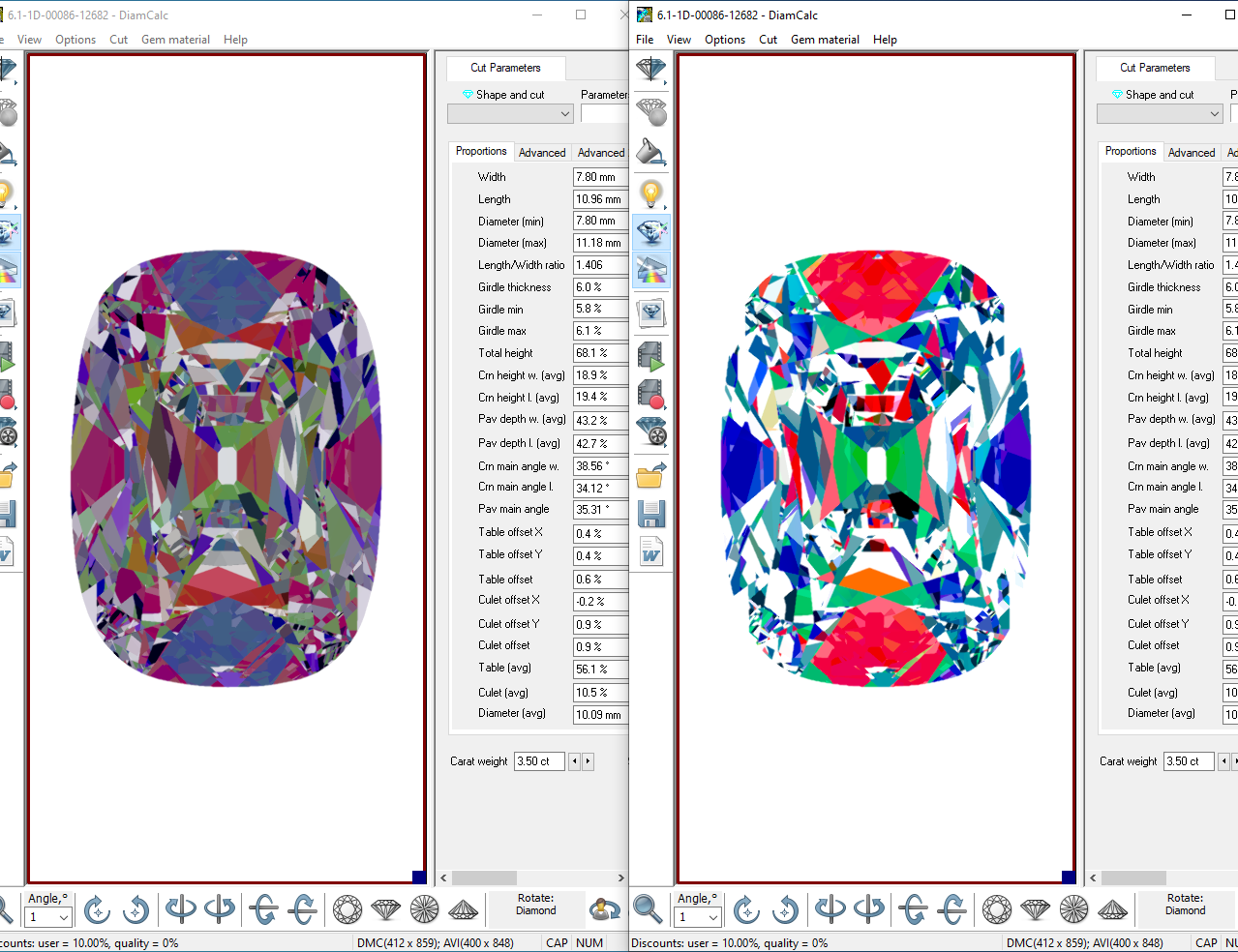The image size is (1238, 952).
Task: Click rotate clockwise icon in left window
Action: coord(97,909)
